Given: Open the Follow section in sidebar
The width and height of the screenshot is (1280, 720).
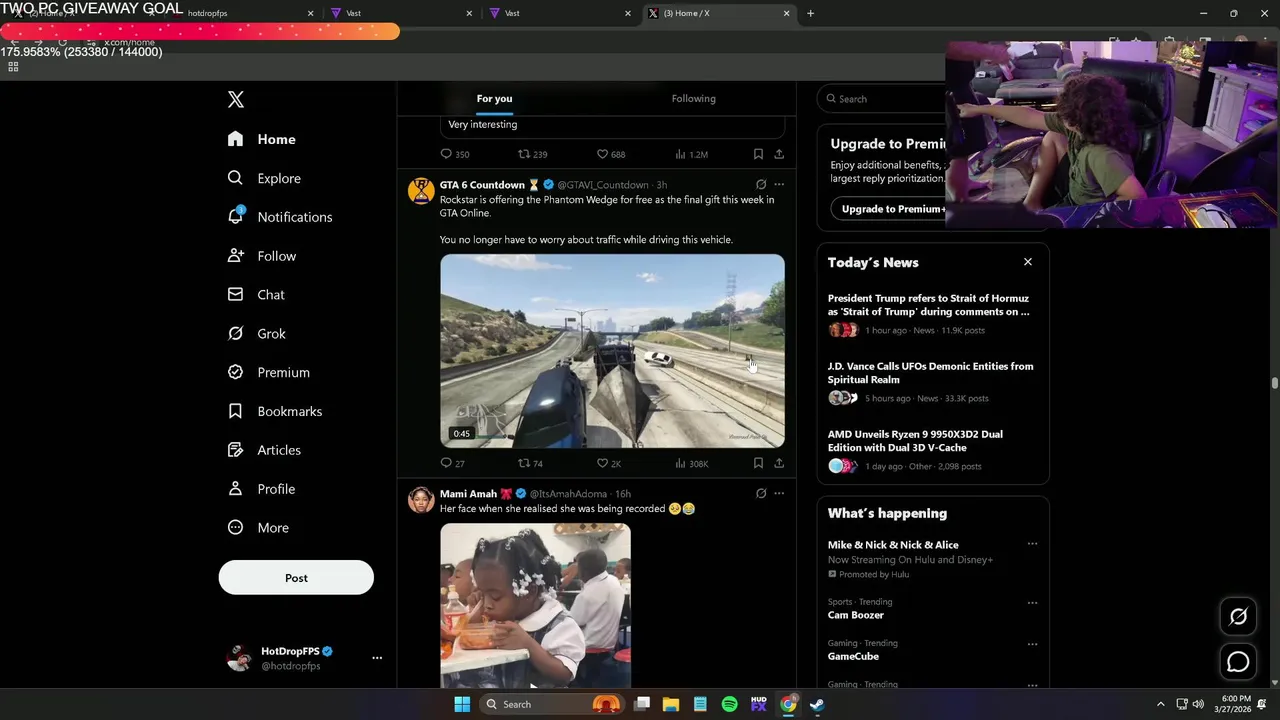Looking at the screenshot, I should point(261,256).
